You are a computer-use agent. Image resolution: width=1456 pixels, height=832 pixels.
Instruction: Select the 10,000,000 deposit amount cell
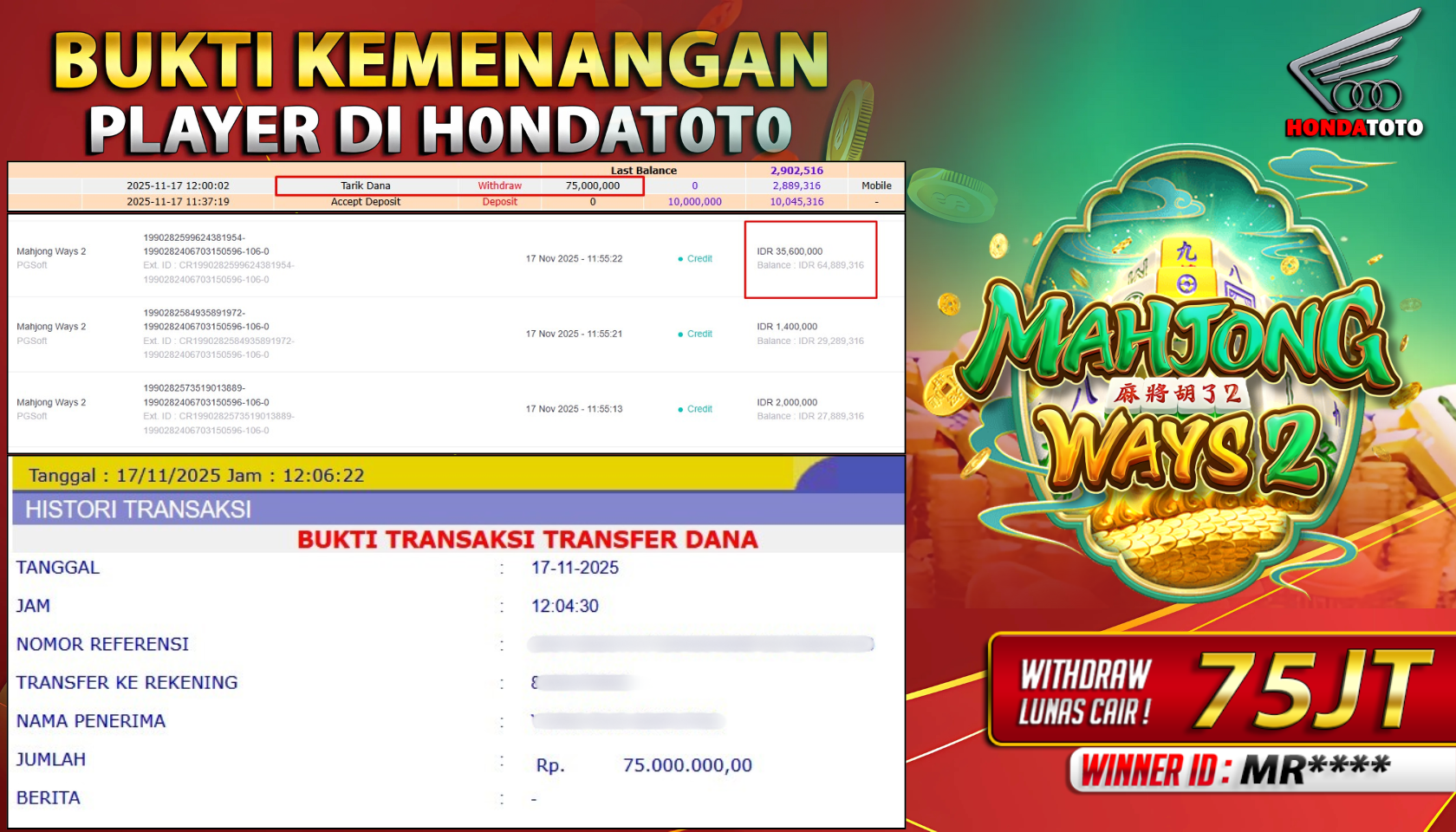pyautogui.click(x=694, y=202)
